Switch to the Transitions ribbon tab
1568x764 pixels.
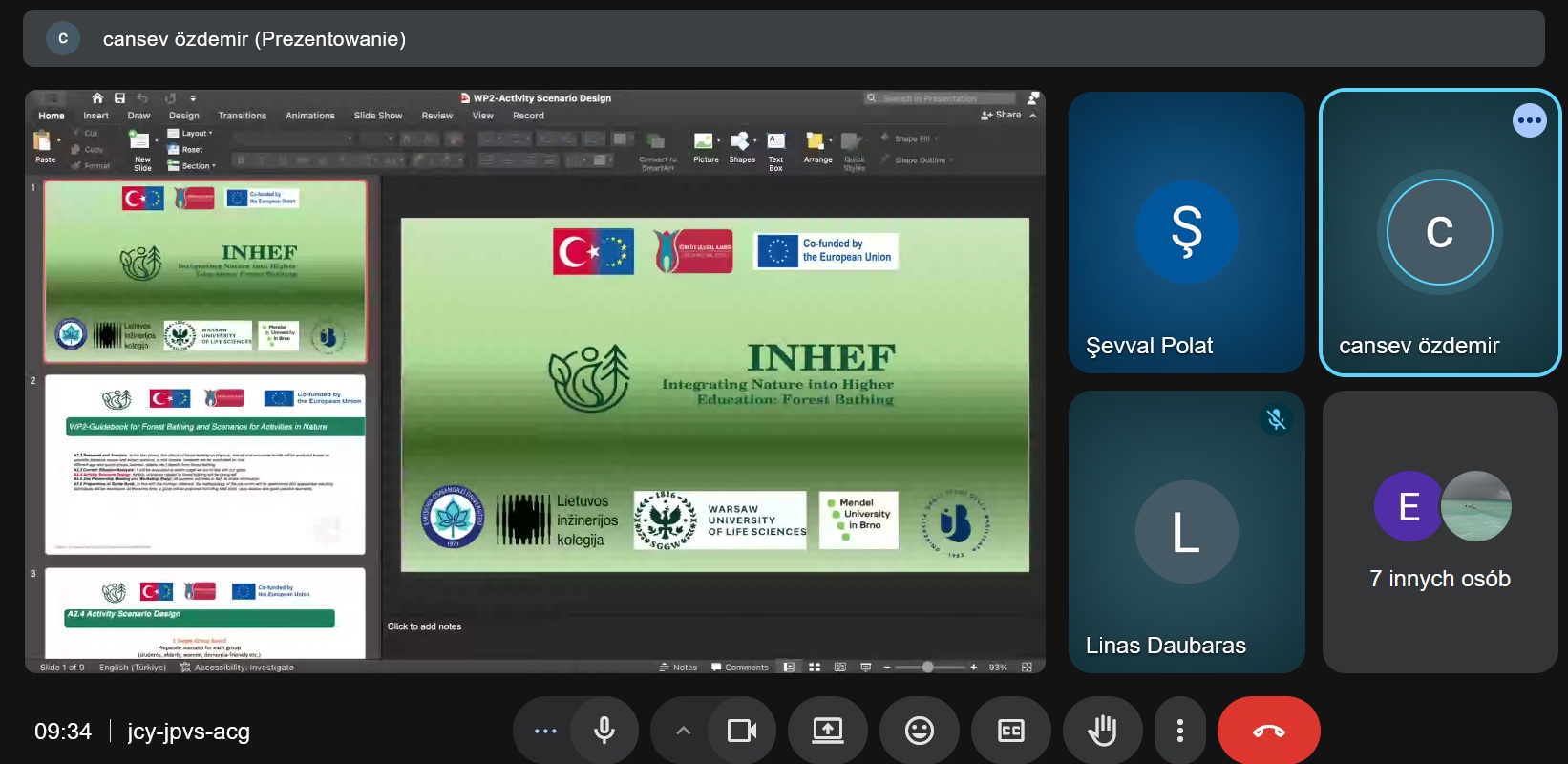pyautogui.click(x=242, y=116)
